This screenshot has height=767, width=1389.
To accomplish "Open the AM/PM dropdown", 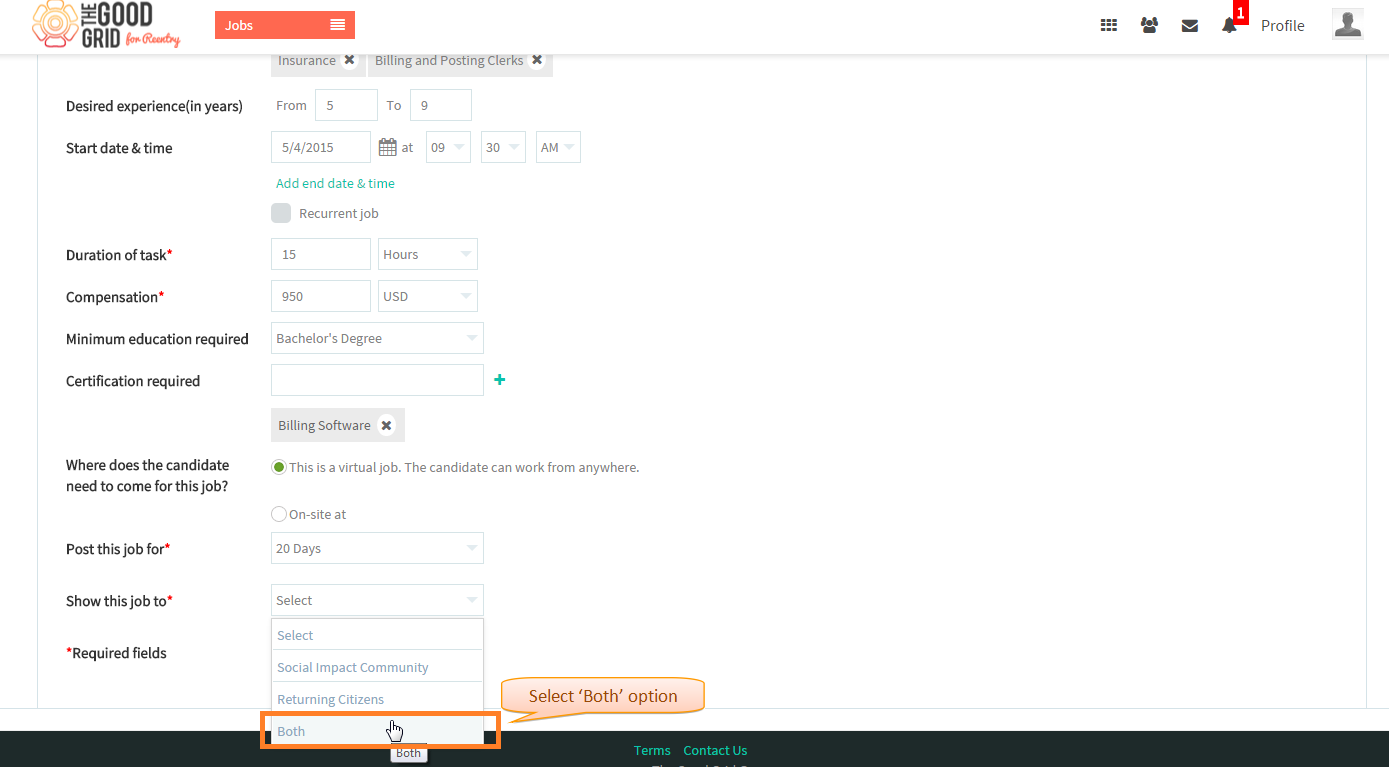I will point(558,147).
